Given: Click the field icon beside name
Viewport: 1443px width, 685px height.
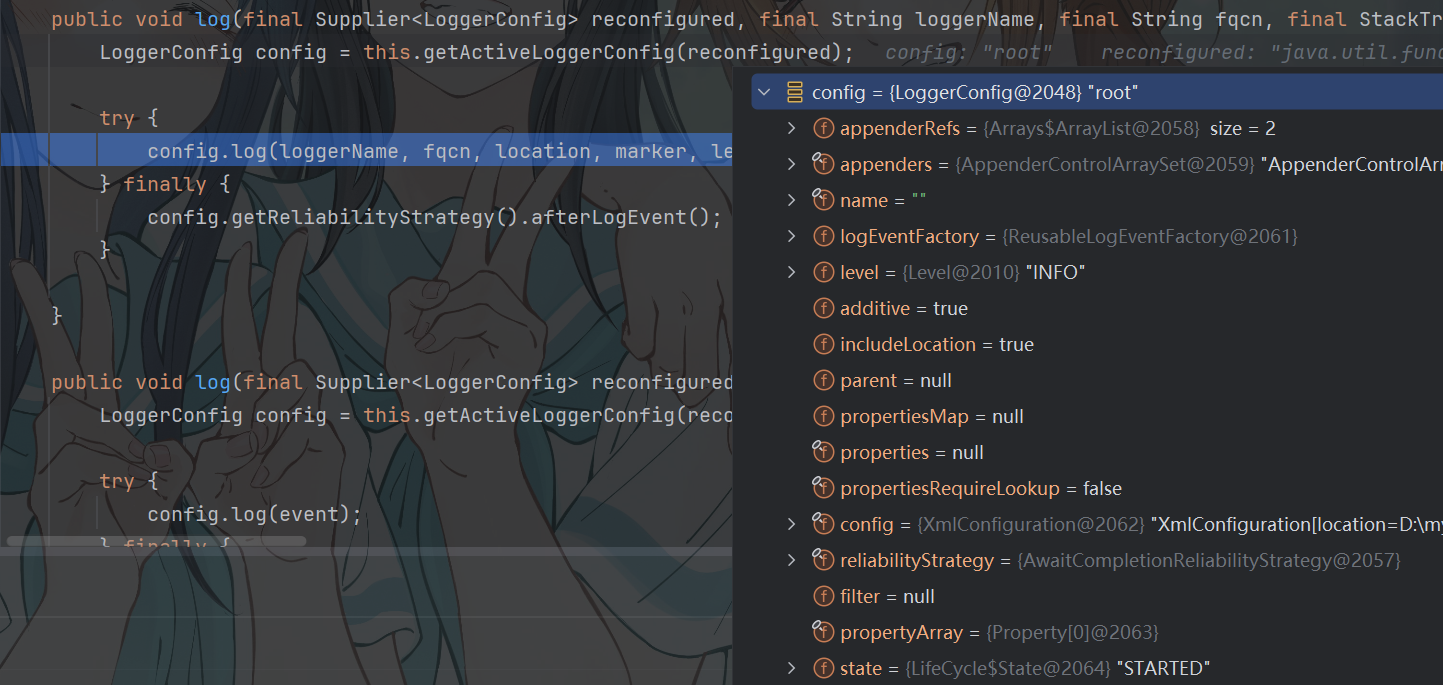Looking at the screenshot, I should click(x=823, y=201).
